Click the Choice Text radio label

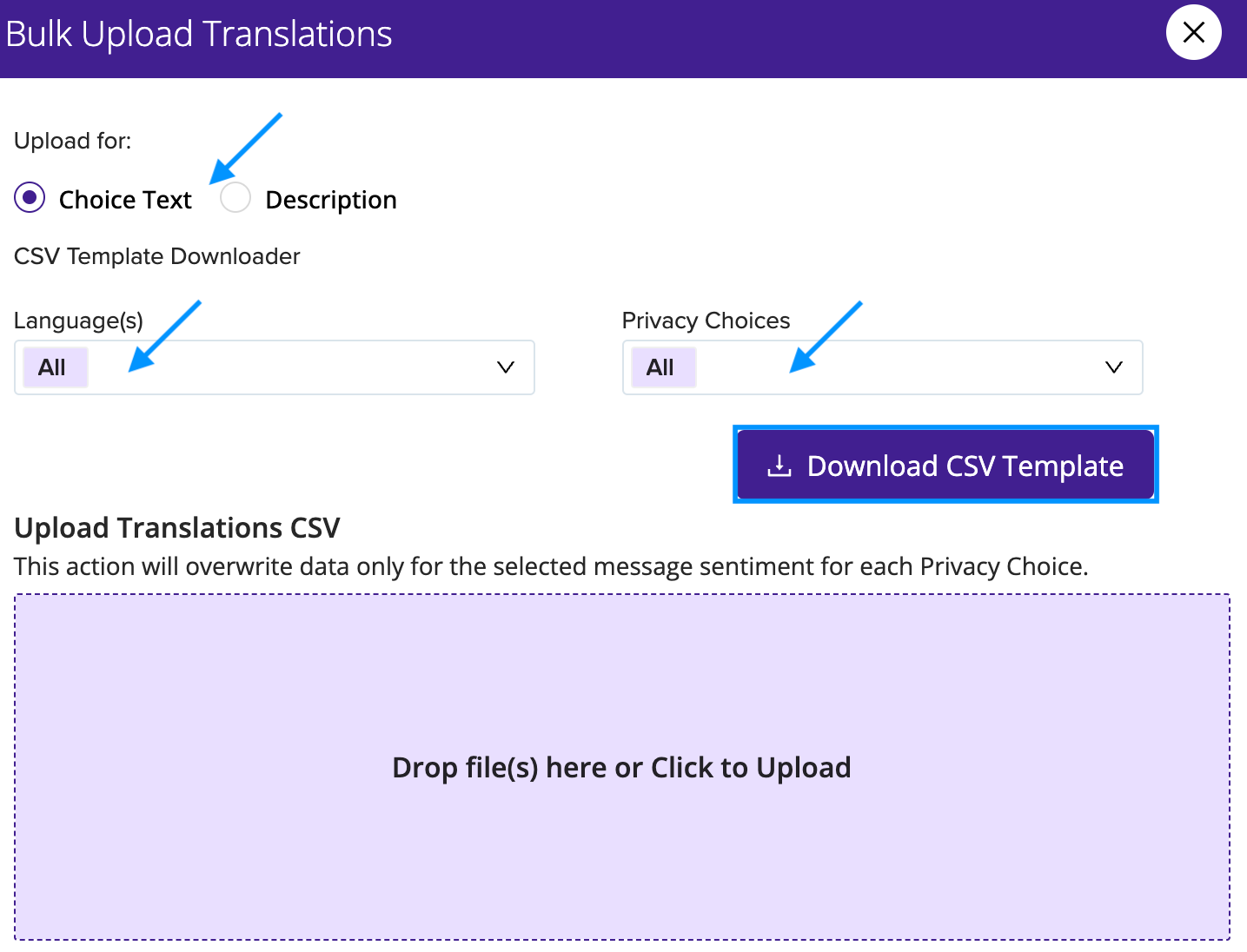coord(125,200)
